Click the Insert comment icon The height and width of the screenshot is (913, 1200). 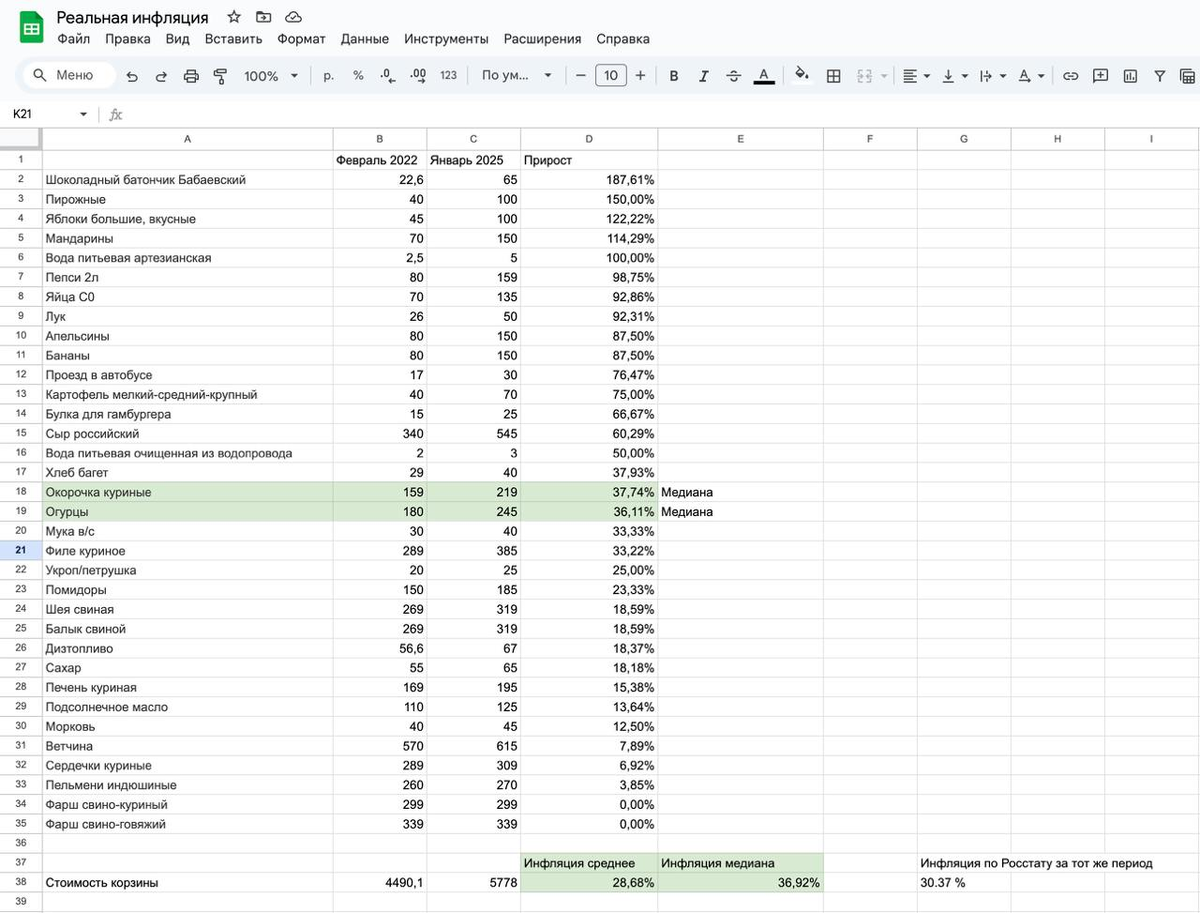pos(1100,75)
